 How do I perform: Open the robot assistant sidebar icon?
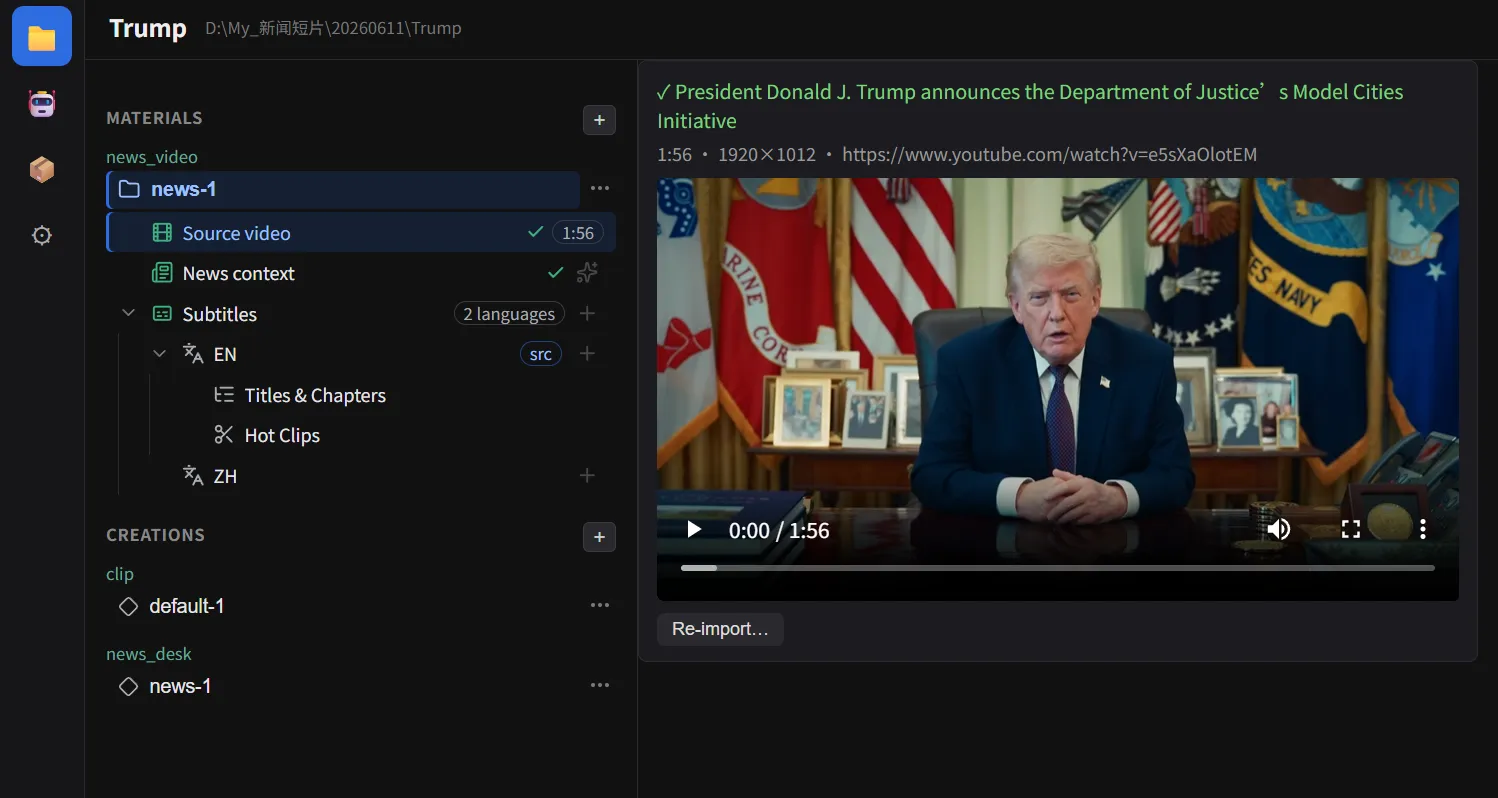click(42, 104)
